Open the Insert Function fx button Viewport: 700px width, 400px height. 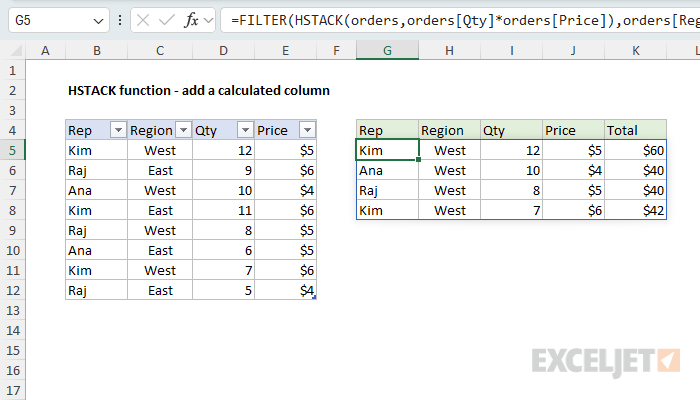[x=192, y=20]
